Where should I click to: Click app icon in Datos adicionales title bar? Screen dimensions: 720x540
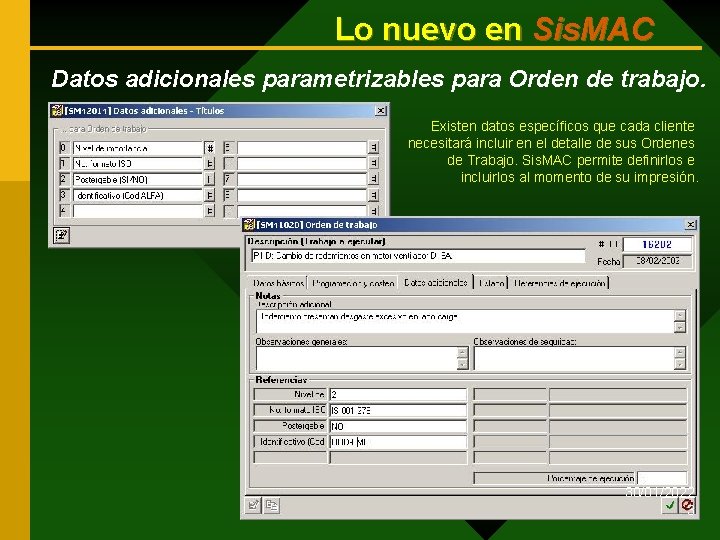click(x=57, y=111)
